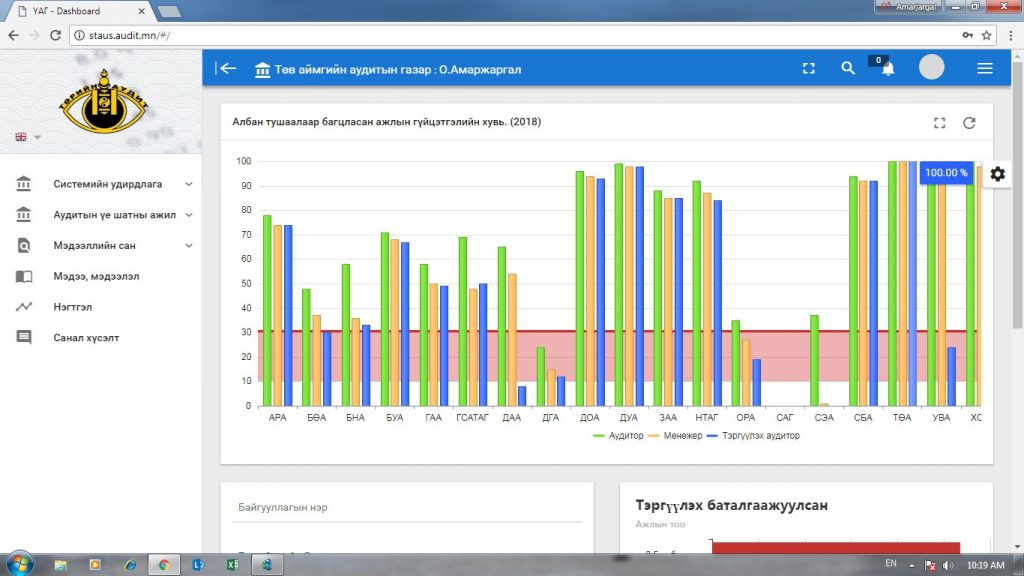Image resolution: width=1024 pixels, height=576 pixels.
Task: Click the Мэдээллийн сан search-document icon
Action: [24, 246]
